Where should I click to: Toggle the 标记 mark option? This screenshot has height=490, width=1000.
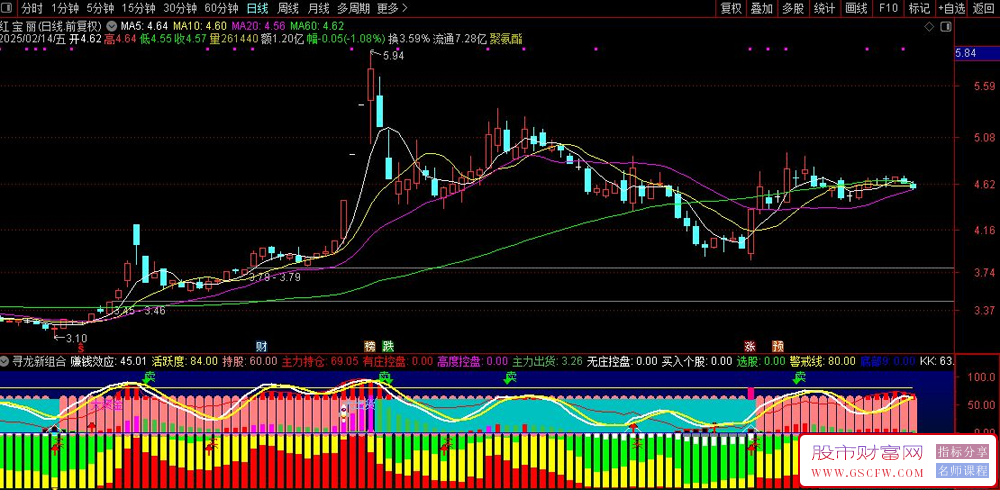[x=919, y=9]
